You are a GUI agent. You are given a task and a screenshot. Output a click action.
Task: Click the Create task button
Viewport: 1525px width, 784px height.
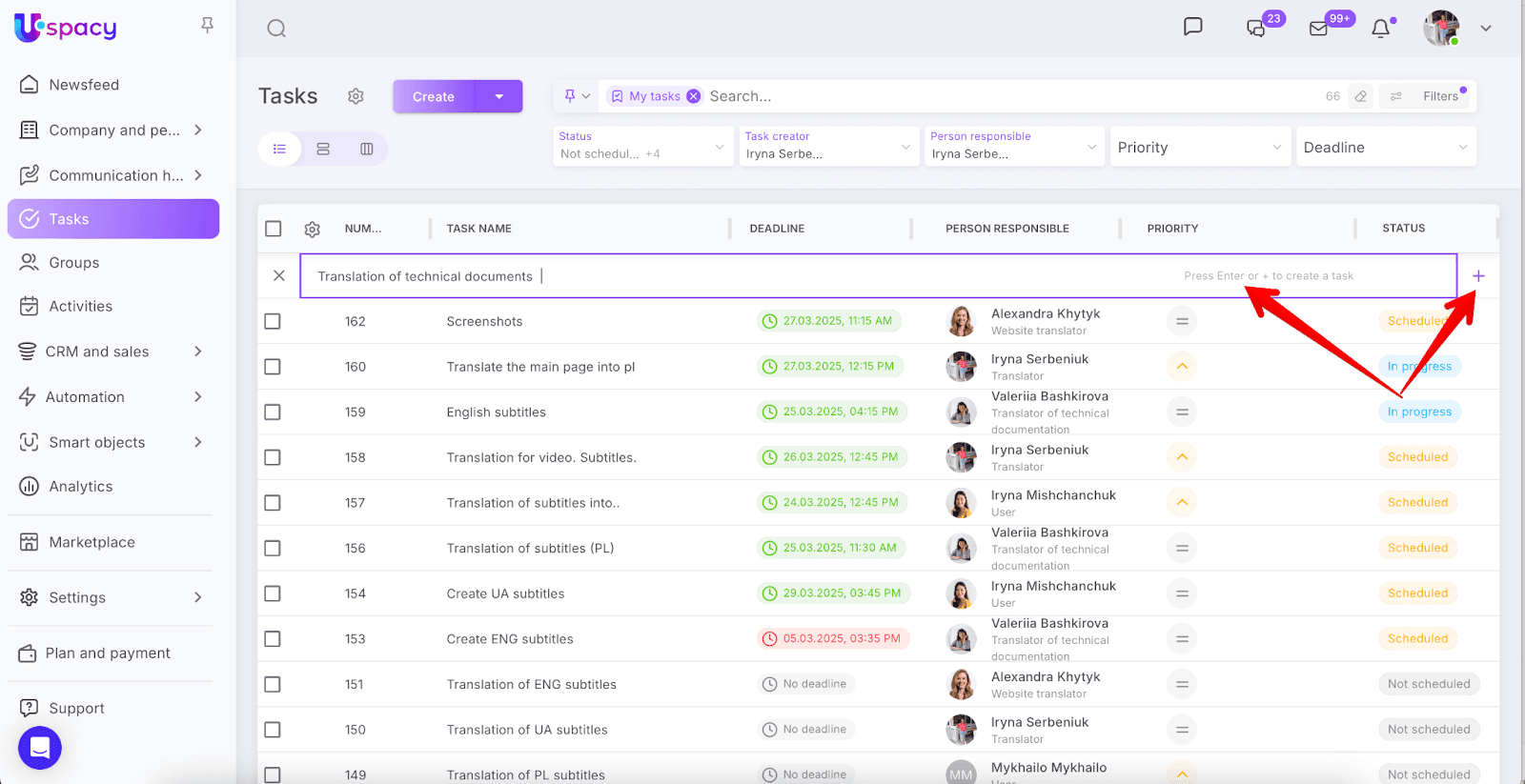tap(434, 96)
